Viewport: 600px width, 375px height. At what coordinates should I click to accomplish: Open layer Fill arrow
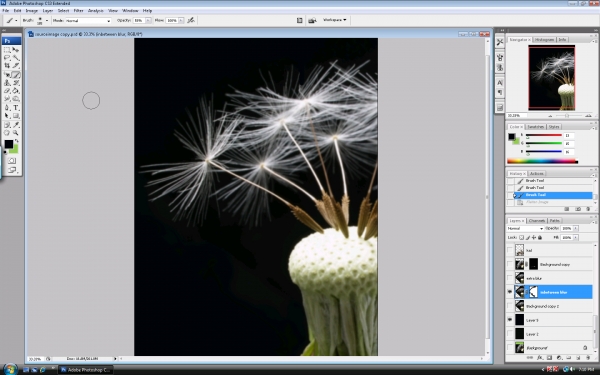576,238
